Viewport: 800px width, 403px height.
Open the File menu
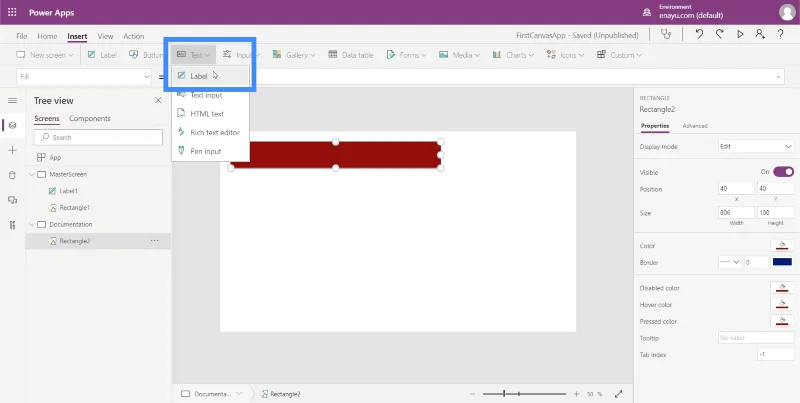coord(21,36)
